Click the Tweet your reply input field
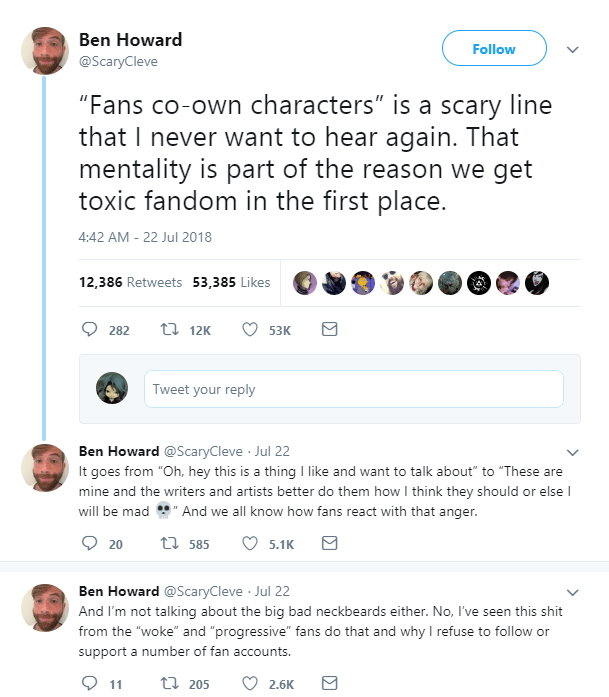This screenshot has height=697, width=609. click(x=354, y=389)
